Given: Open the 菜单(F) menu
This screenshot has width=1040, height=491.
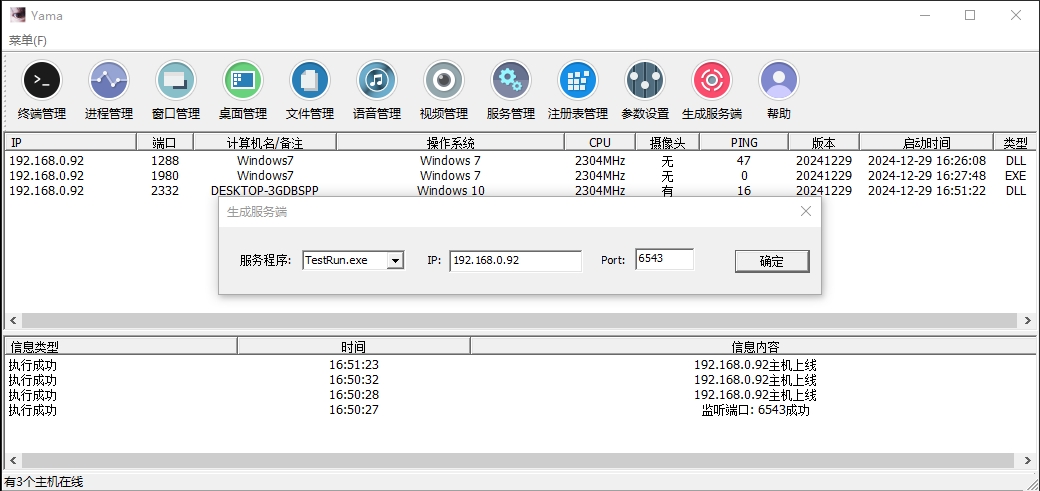Looking at the screenshot, I should [28, 40].
